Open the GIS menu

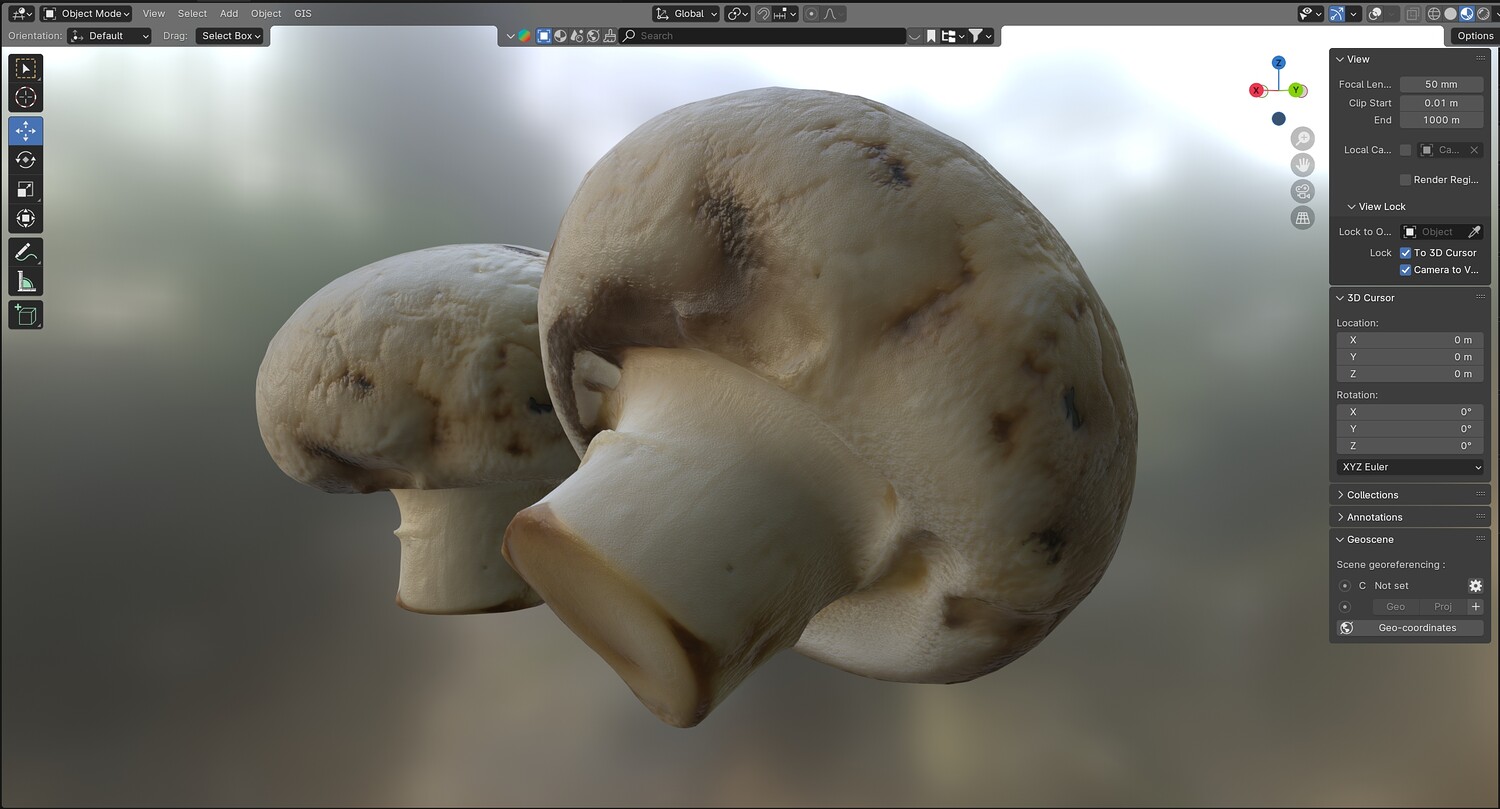[303, 14]
